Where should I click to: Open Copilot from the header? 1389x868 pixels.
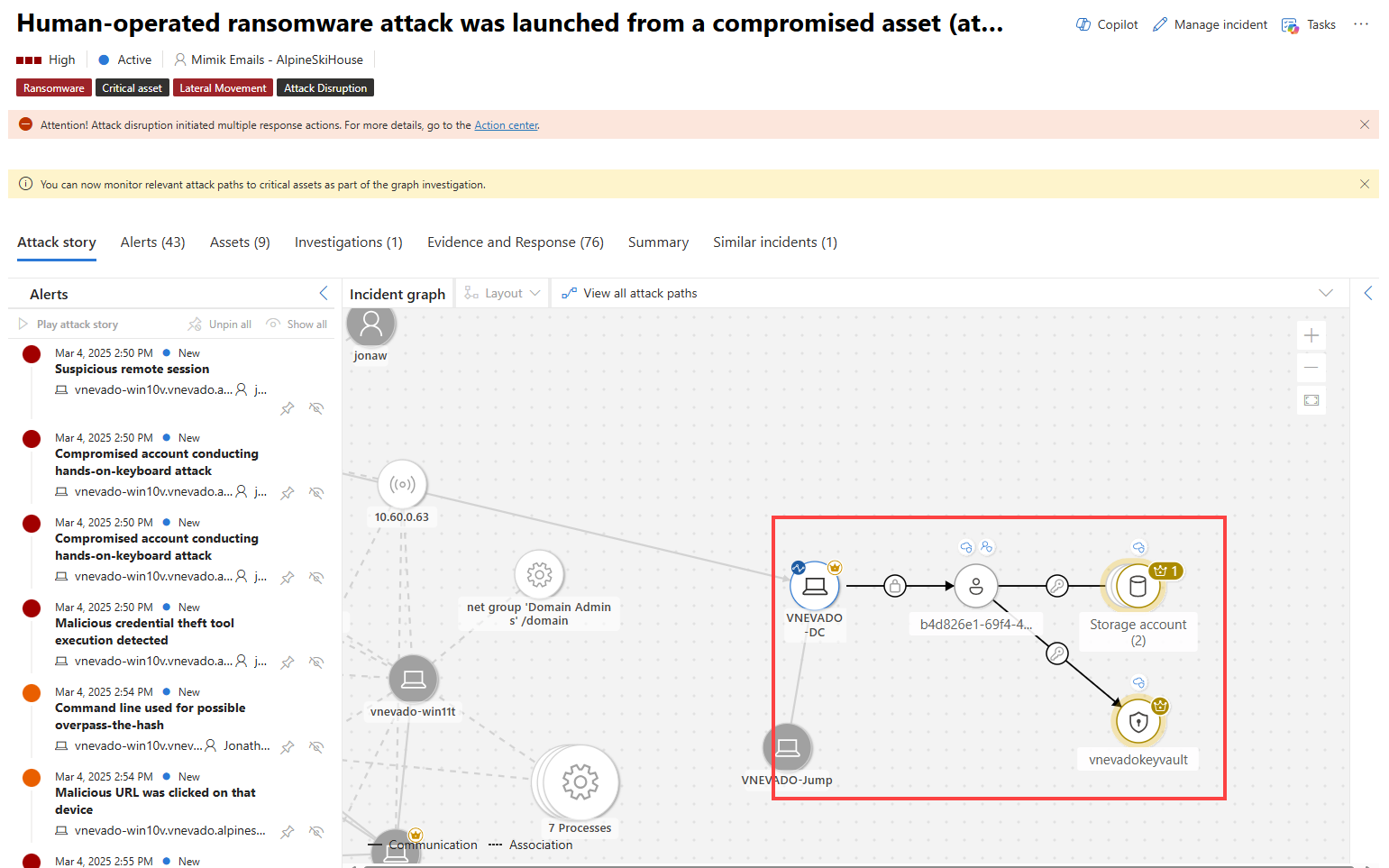1107,24
